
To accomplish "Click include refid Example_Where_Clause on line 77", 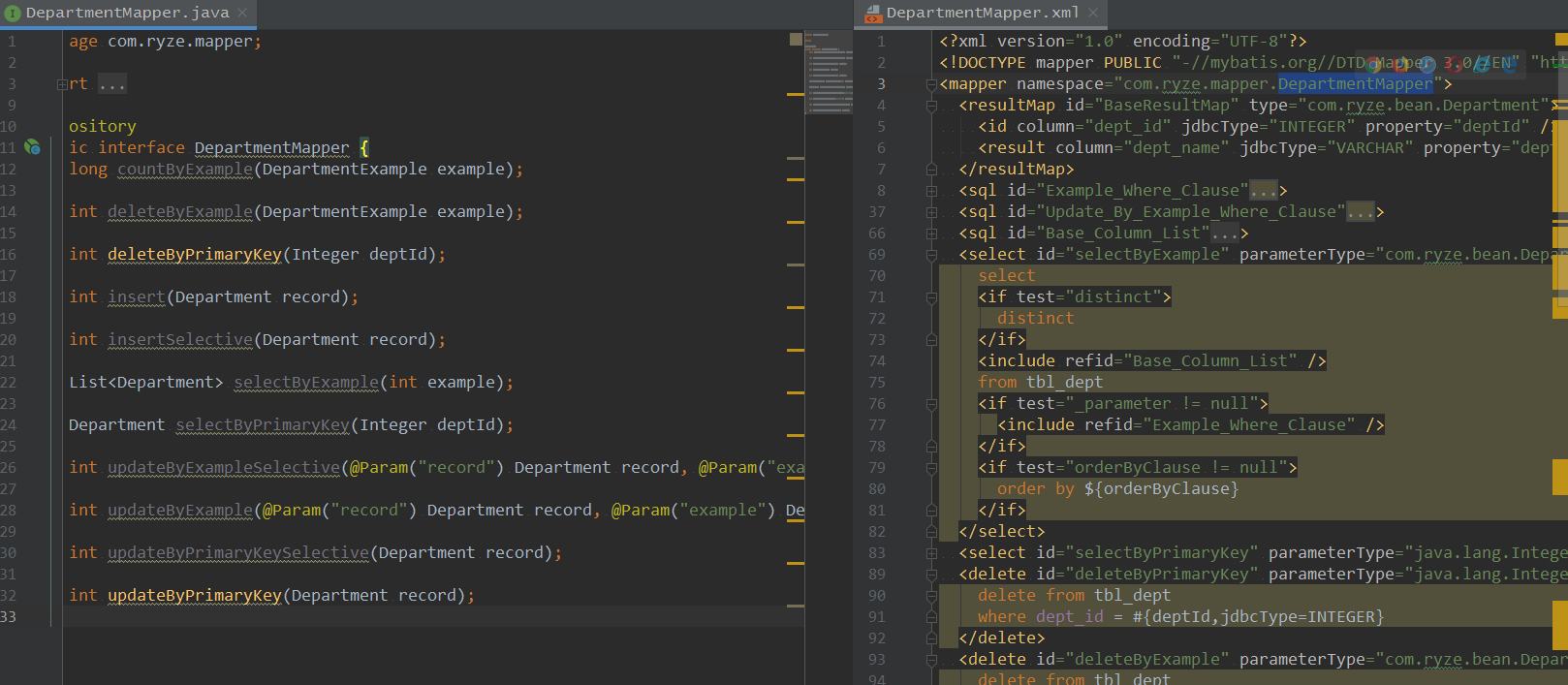I will (1191, 425).
